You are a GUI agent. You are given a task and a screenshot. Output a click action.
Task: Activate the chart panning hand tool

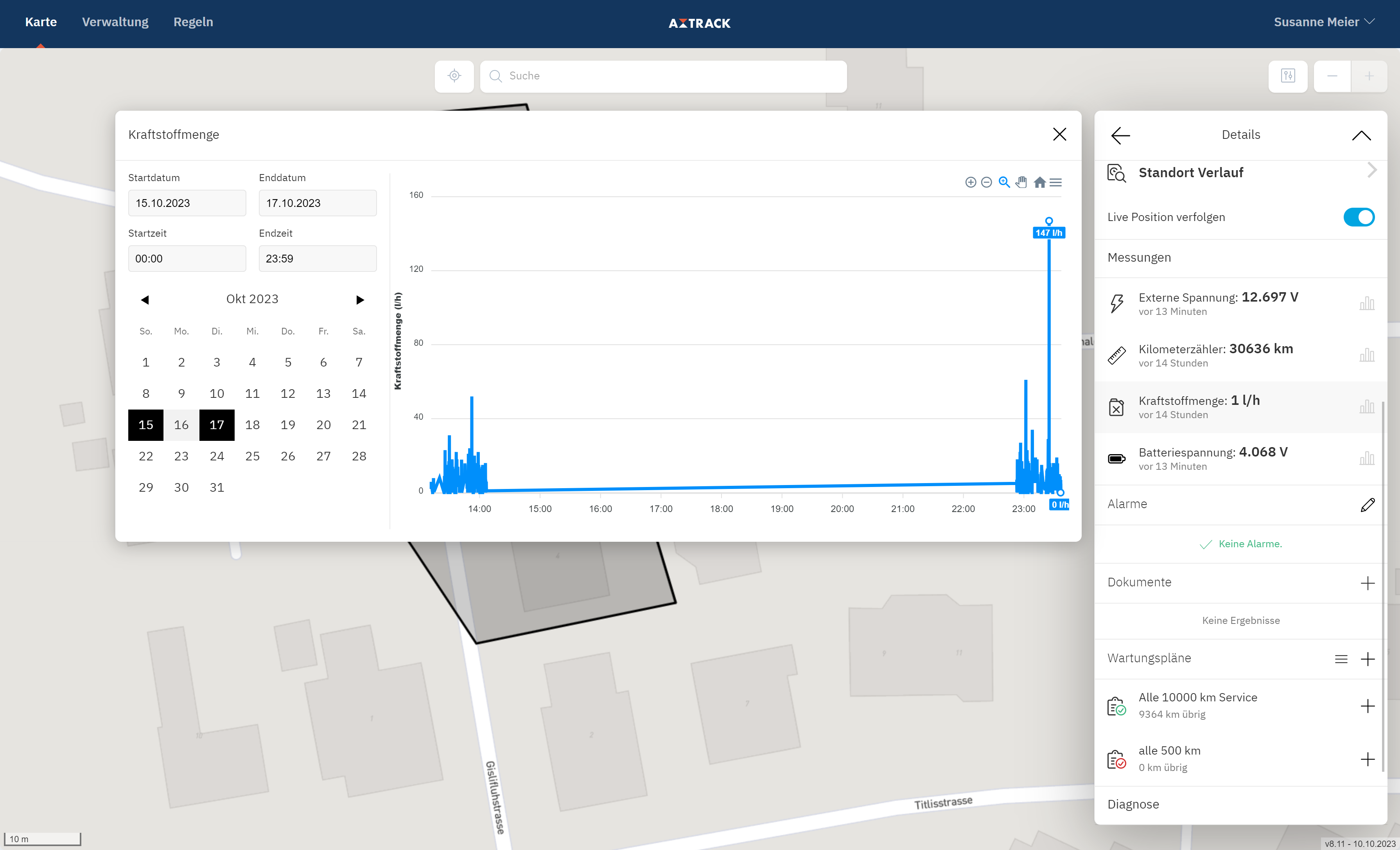click(x=1021, y=182)
